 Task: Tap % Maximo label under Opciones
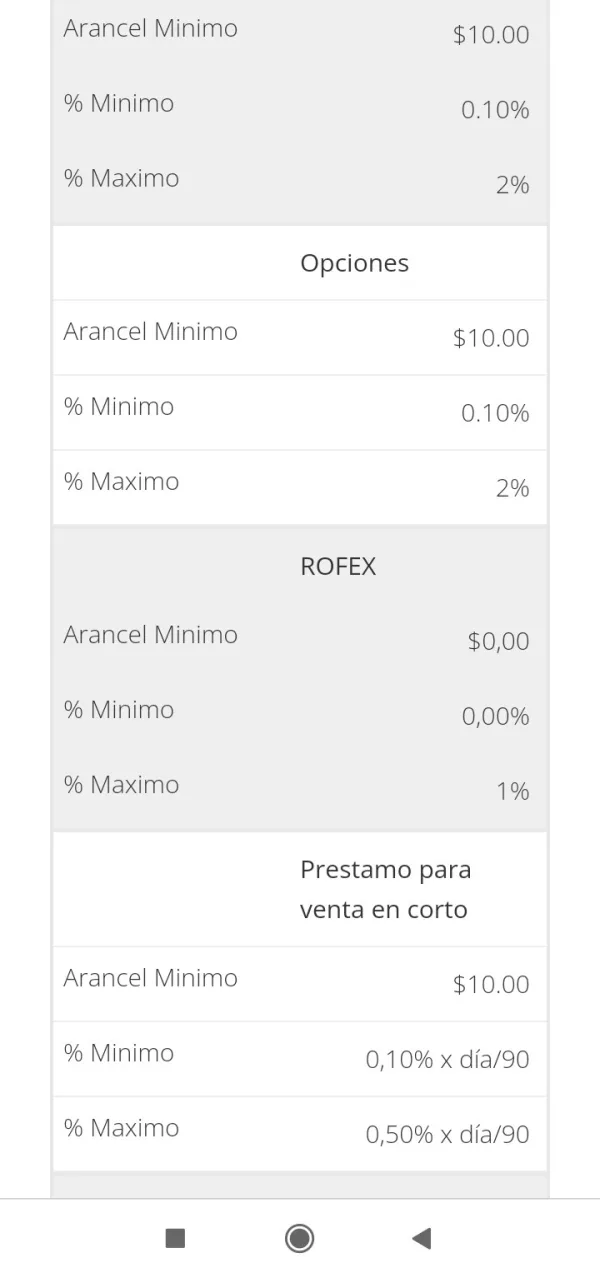pos(122,481)
